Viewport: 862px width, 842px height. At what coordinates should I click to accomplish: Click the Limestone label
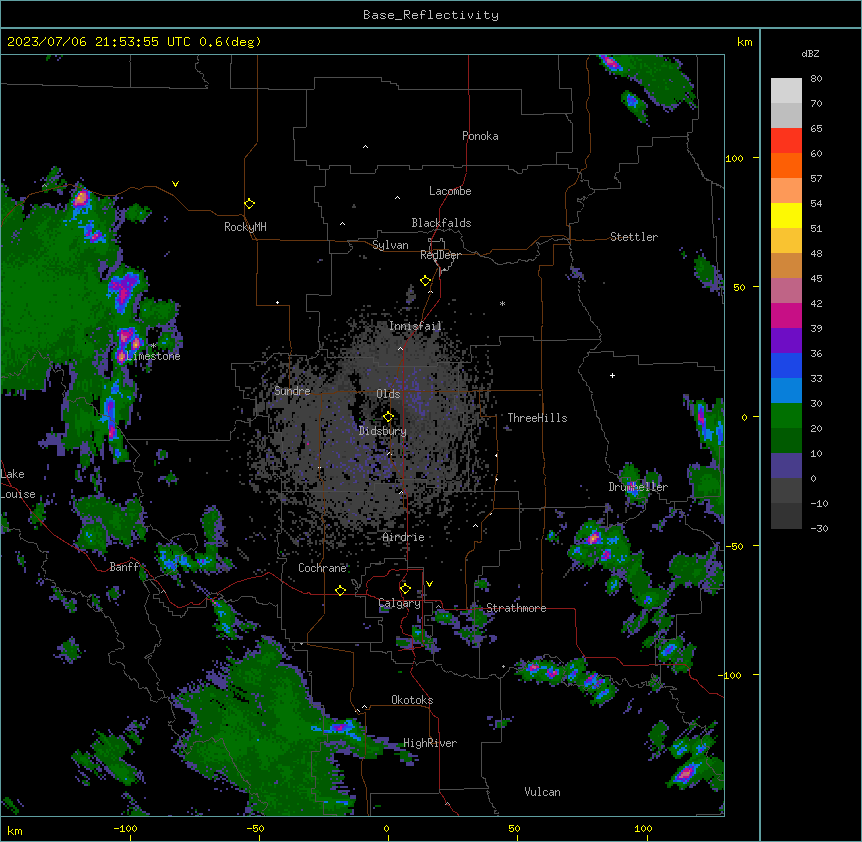click(153, 356)
